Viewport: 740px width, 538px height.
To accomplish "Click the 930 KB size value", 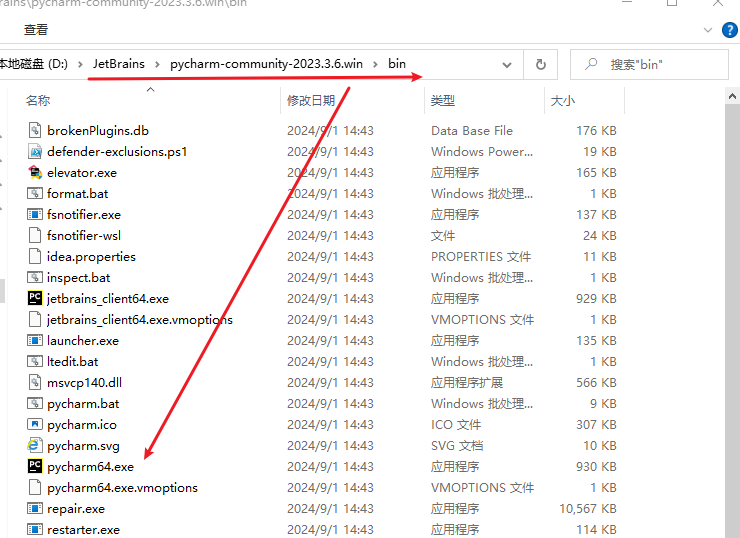I will coord(596,467).
